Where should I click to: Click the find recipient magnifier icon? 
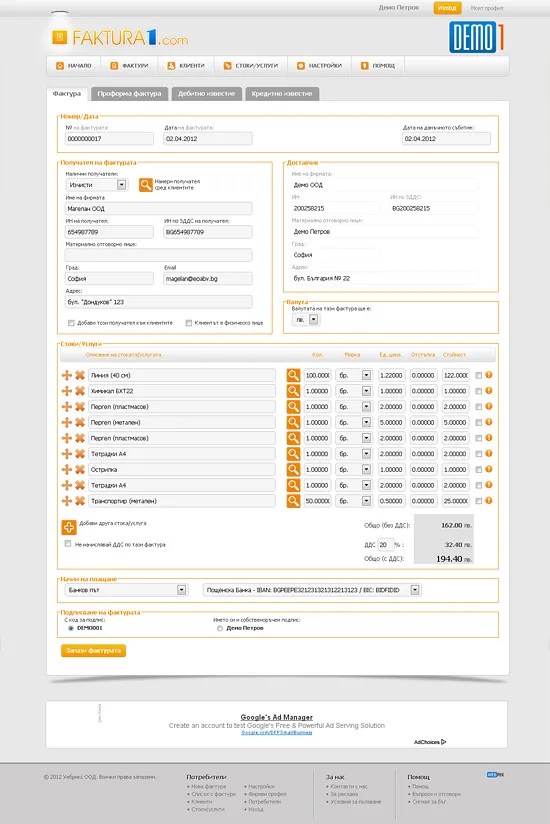point(146,184)
